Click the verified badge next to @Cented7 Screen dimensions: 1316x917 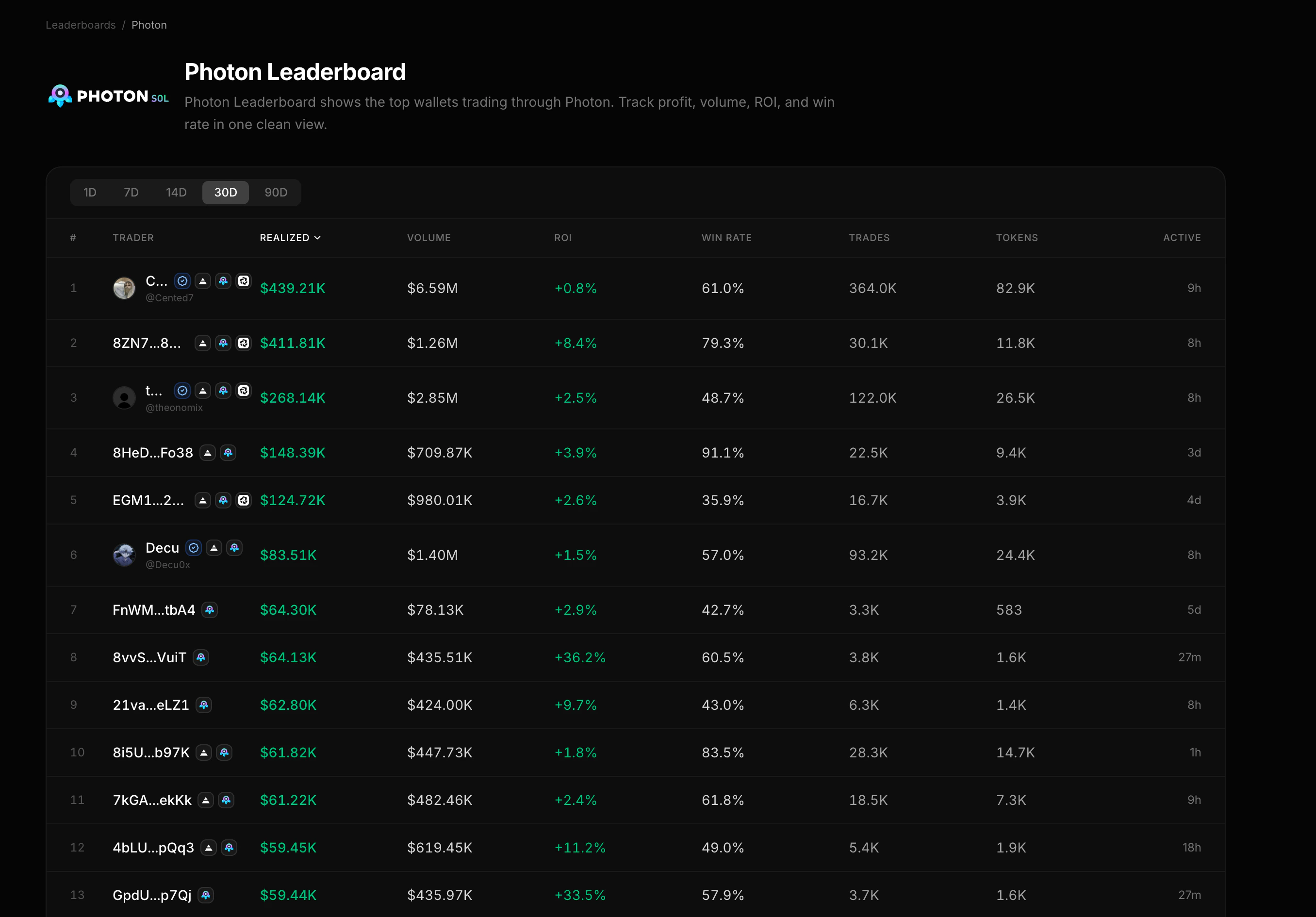tap(182, 281)
